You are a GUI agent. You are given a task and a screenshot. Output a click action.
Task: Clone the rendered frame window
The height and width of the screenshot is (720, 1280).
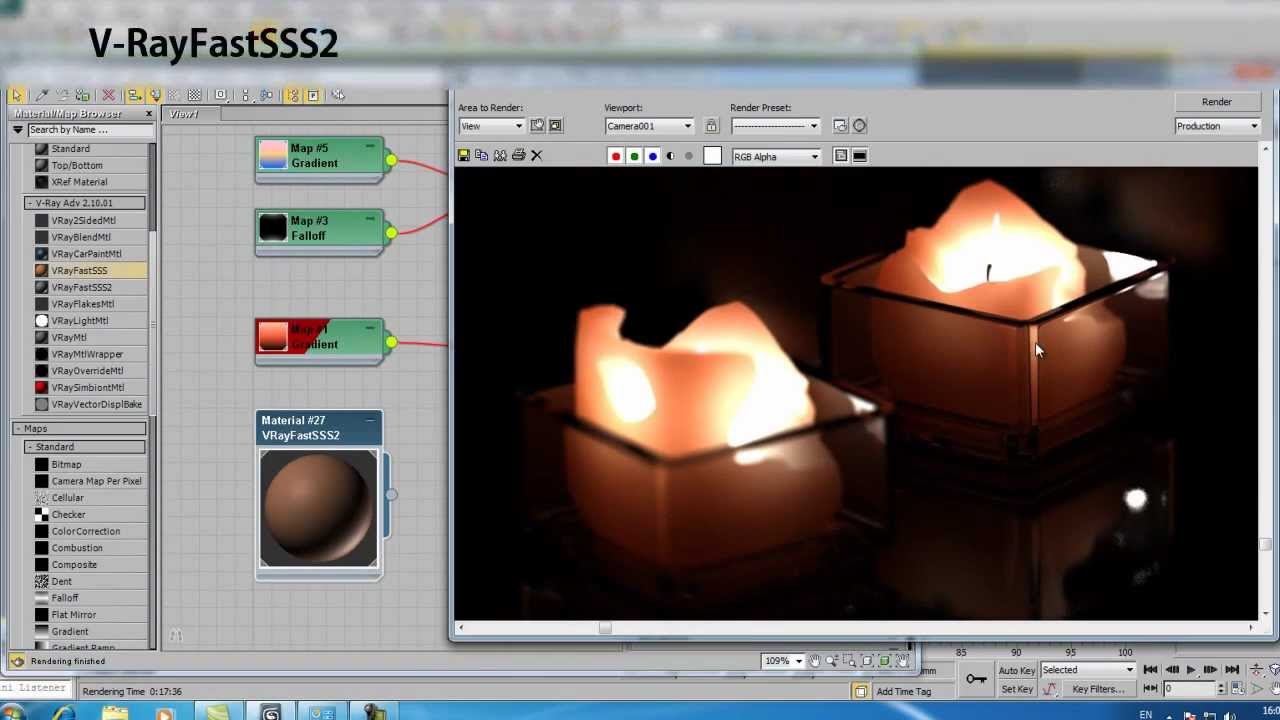click(500, 156)
